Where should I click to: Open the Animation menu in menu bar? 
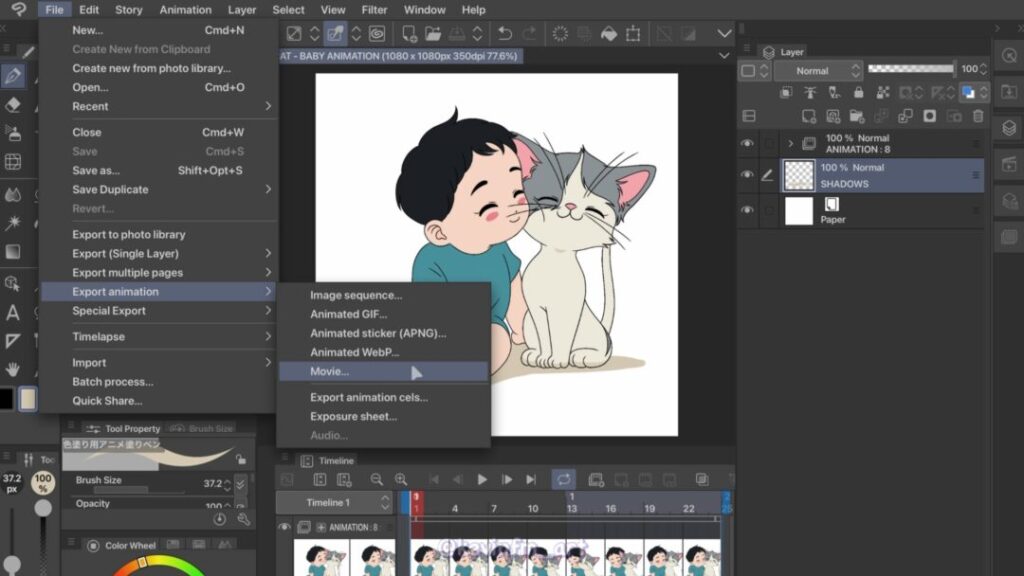coord(185,10)
